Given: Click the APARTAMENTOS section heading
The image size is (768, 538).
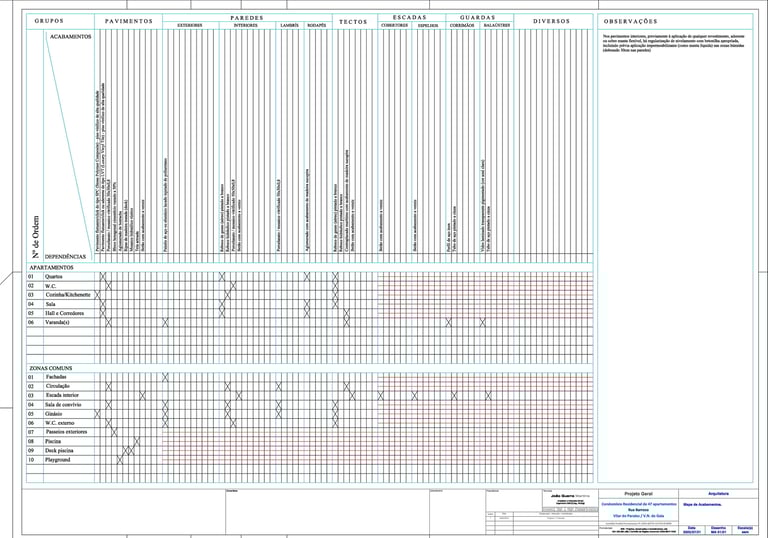Looking at the screenshot, I should coord(51,268).
